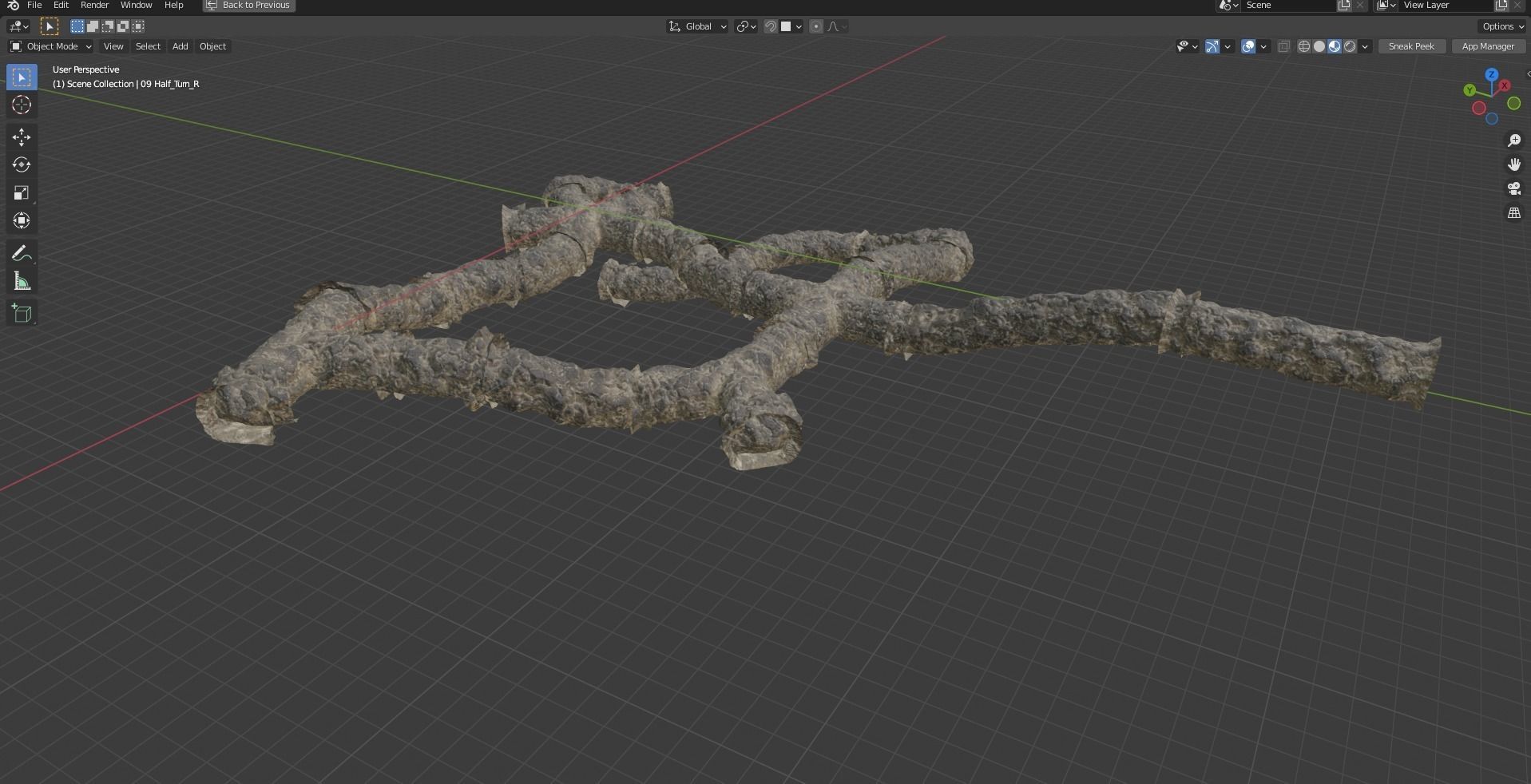
Task: Open the object visibility and selectability dropdown
Action: (x=1187, y=46)
